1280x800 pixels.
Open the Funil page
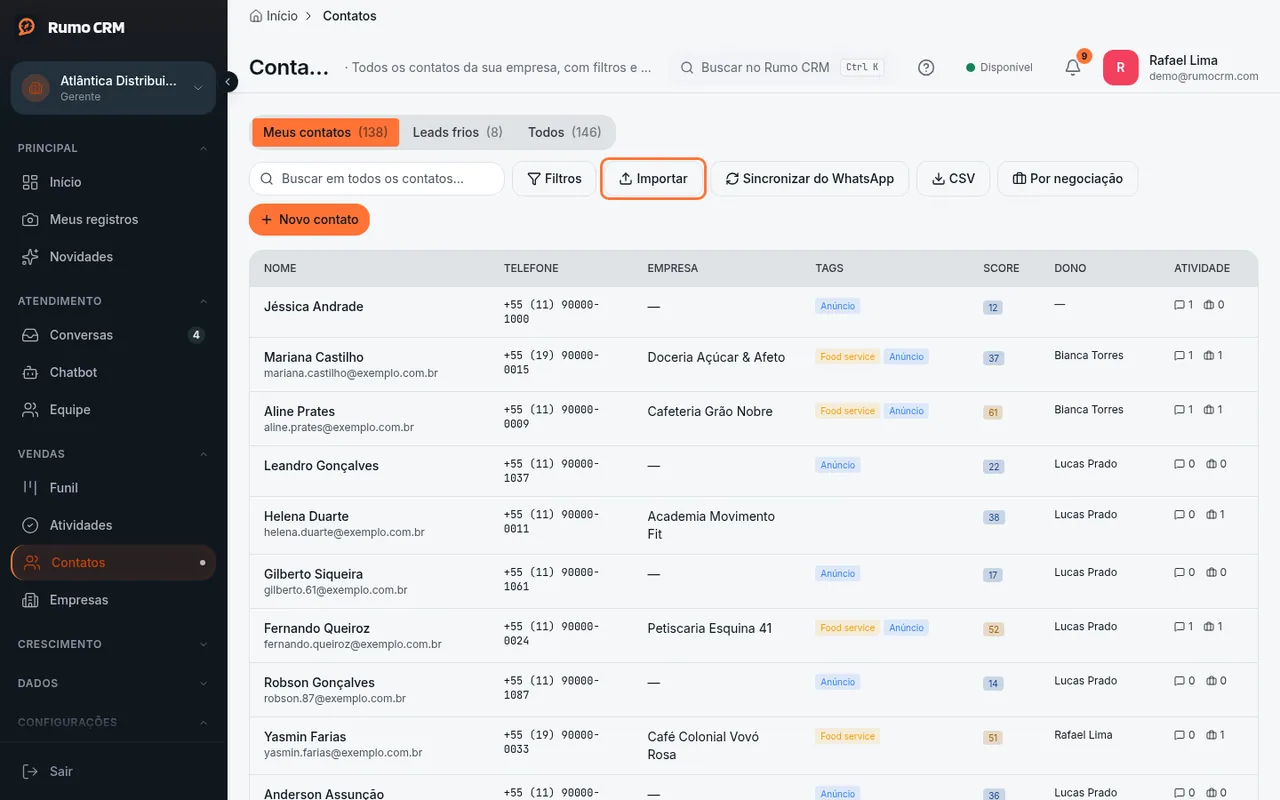click(113, 487)
